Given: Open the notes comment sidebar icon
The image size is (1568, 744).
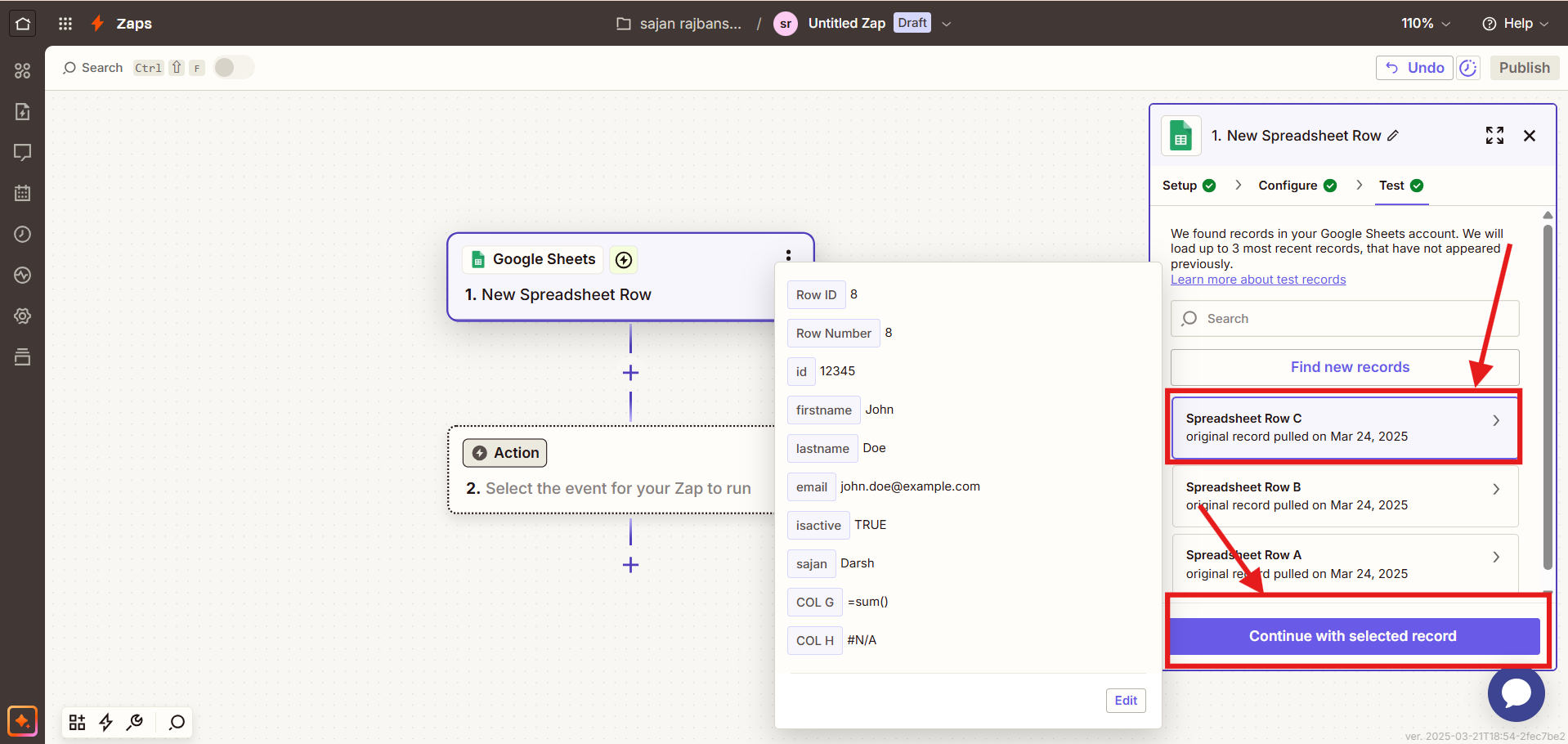Looking at the screenshot, I should (x=23, y=152).
